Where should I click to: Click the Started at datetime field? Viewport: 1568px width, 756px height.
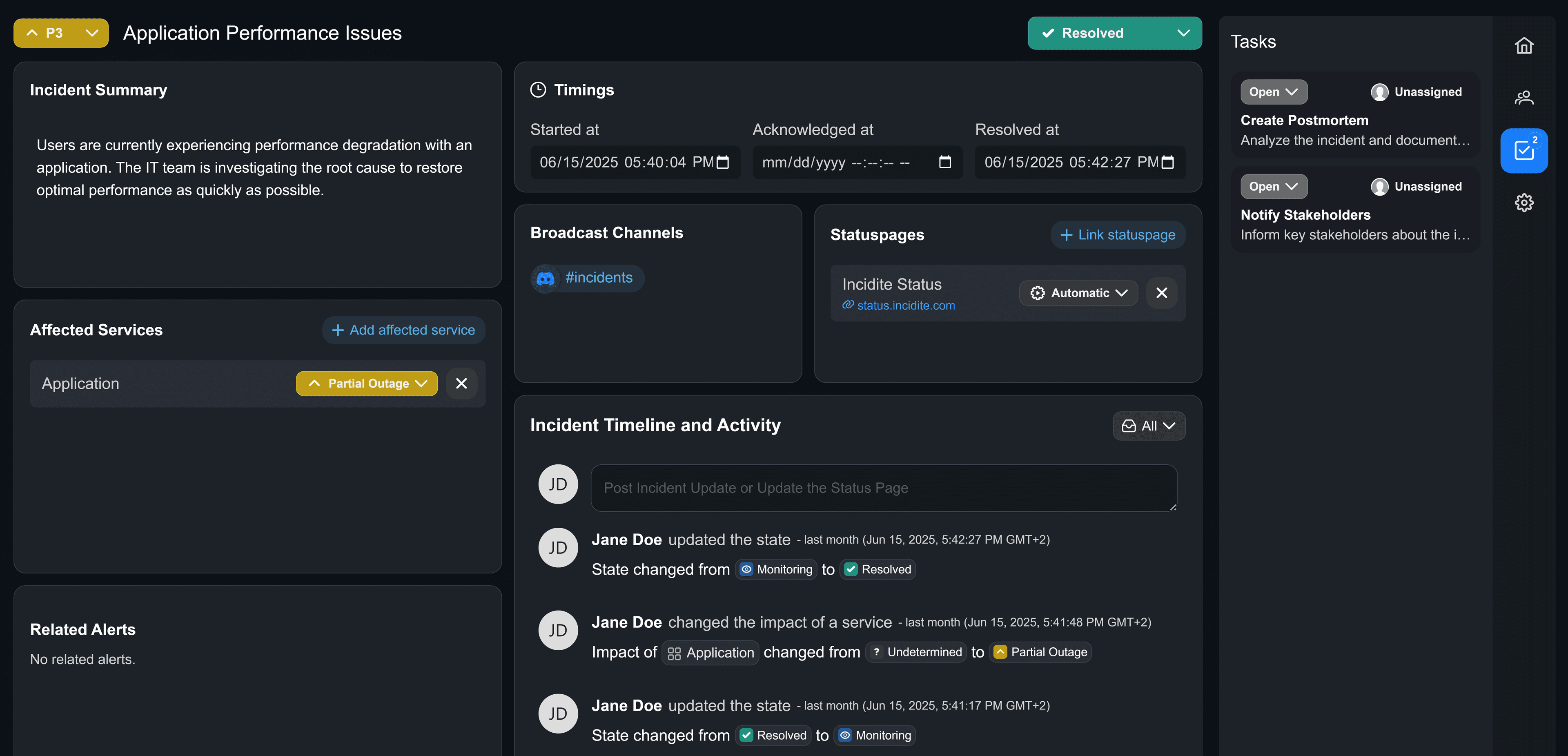coord(635,163)
